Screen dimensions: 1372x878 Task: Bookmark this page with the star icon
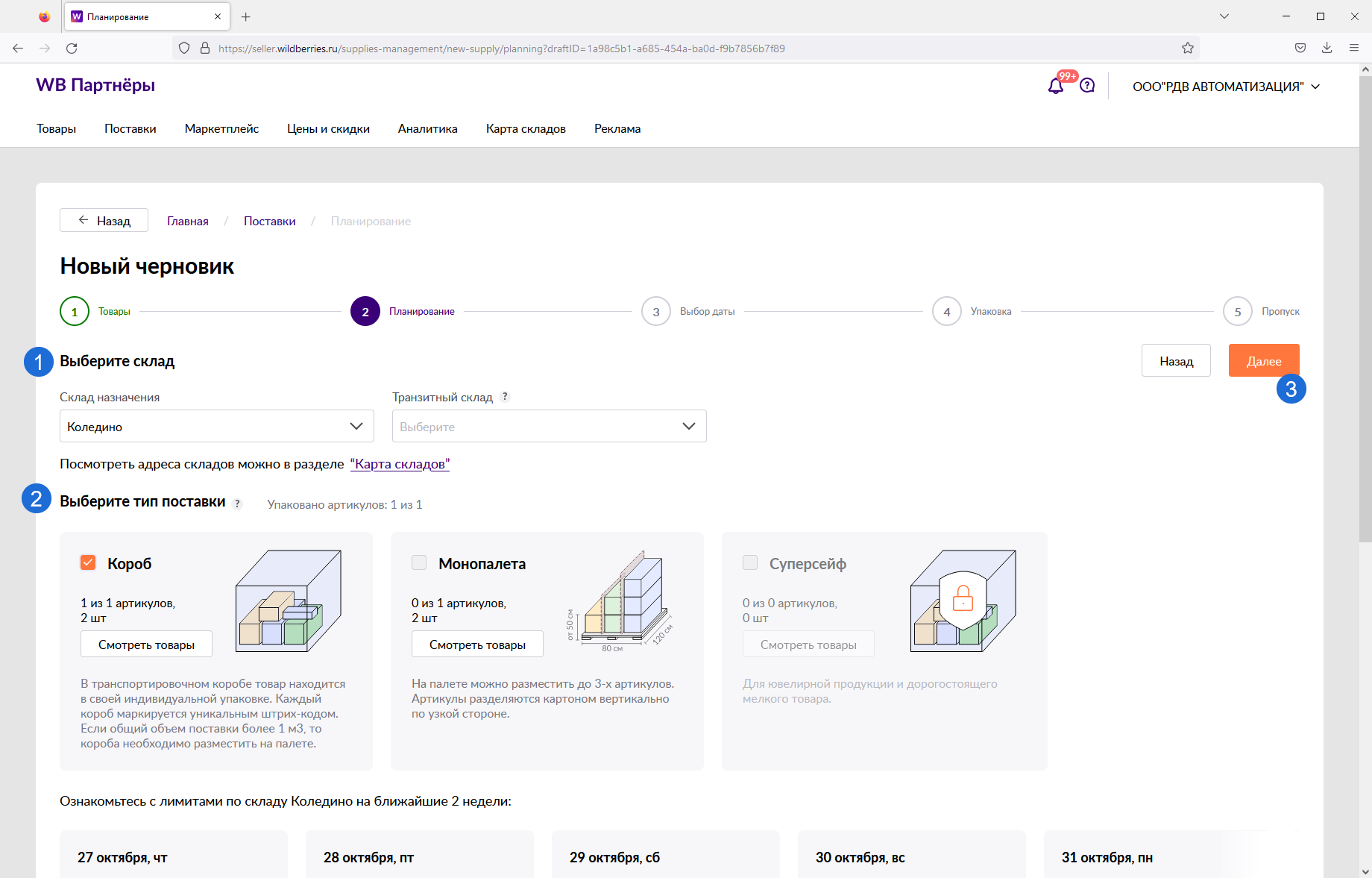click(x=1188, y=48)
